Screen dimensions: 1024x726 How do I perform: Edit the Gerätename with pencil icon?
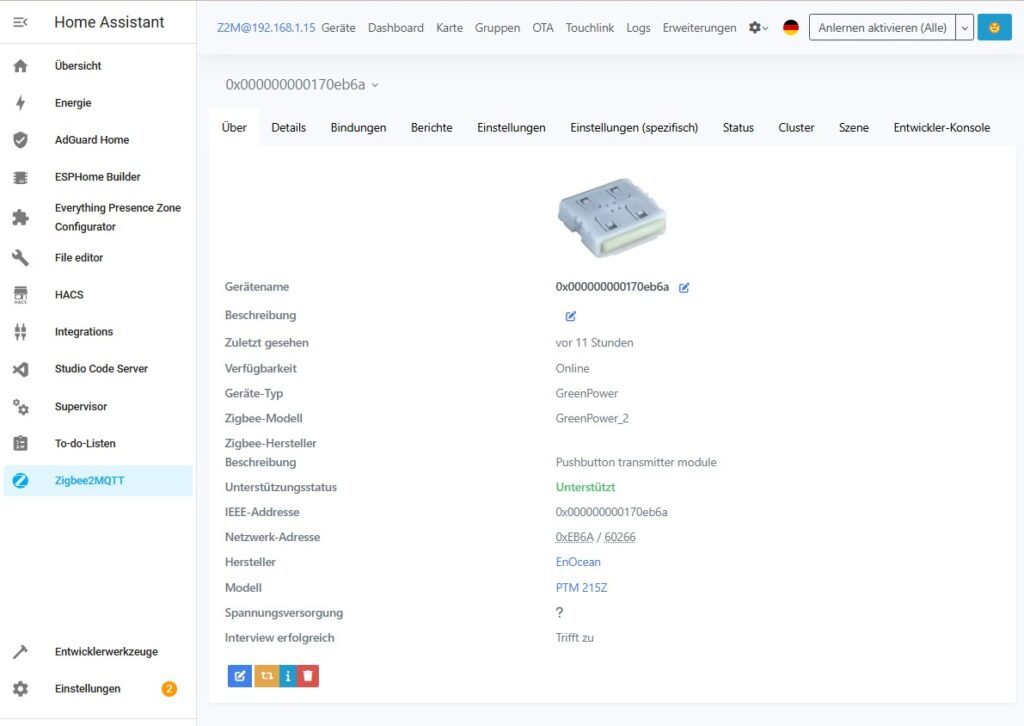tap(684, 287)
